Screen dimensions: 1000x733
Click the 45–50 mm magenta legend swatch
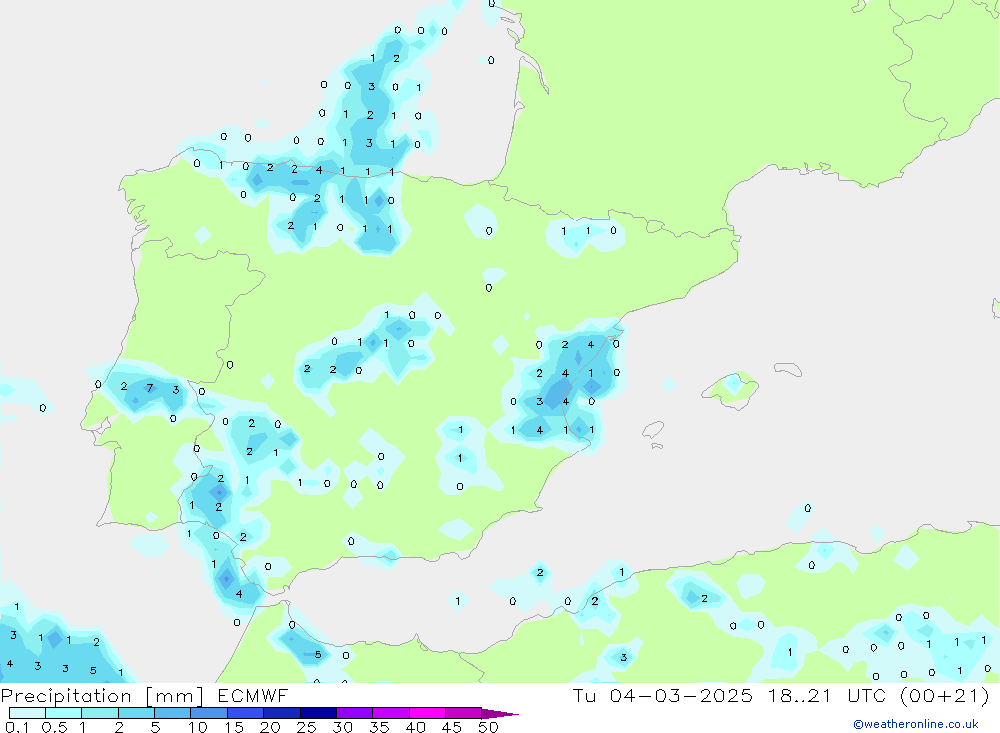[463, 713]
